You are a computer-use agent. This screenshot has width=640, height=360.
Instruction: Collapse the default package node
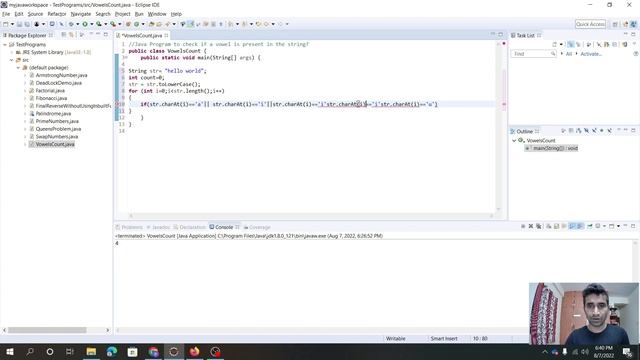18,68
